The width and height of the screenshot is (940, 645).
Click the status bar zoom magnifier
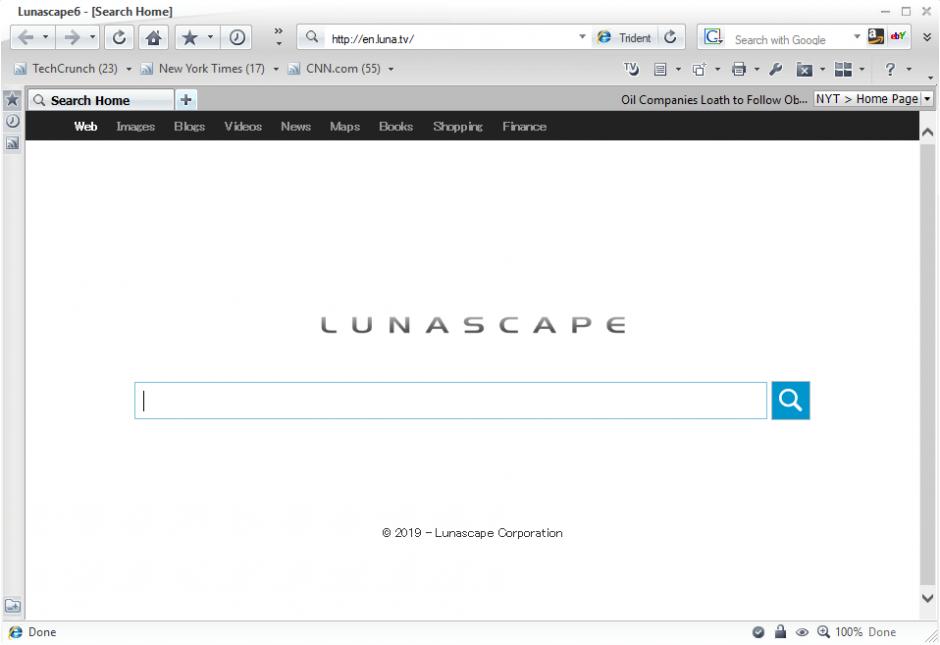[x=824, y=631]
